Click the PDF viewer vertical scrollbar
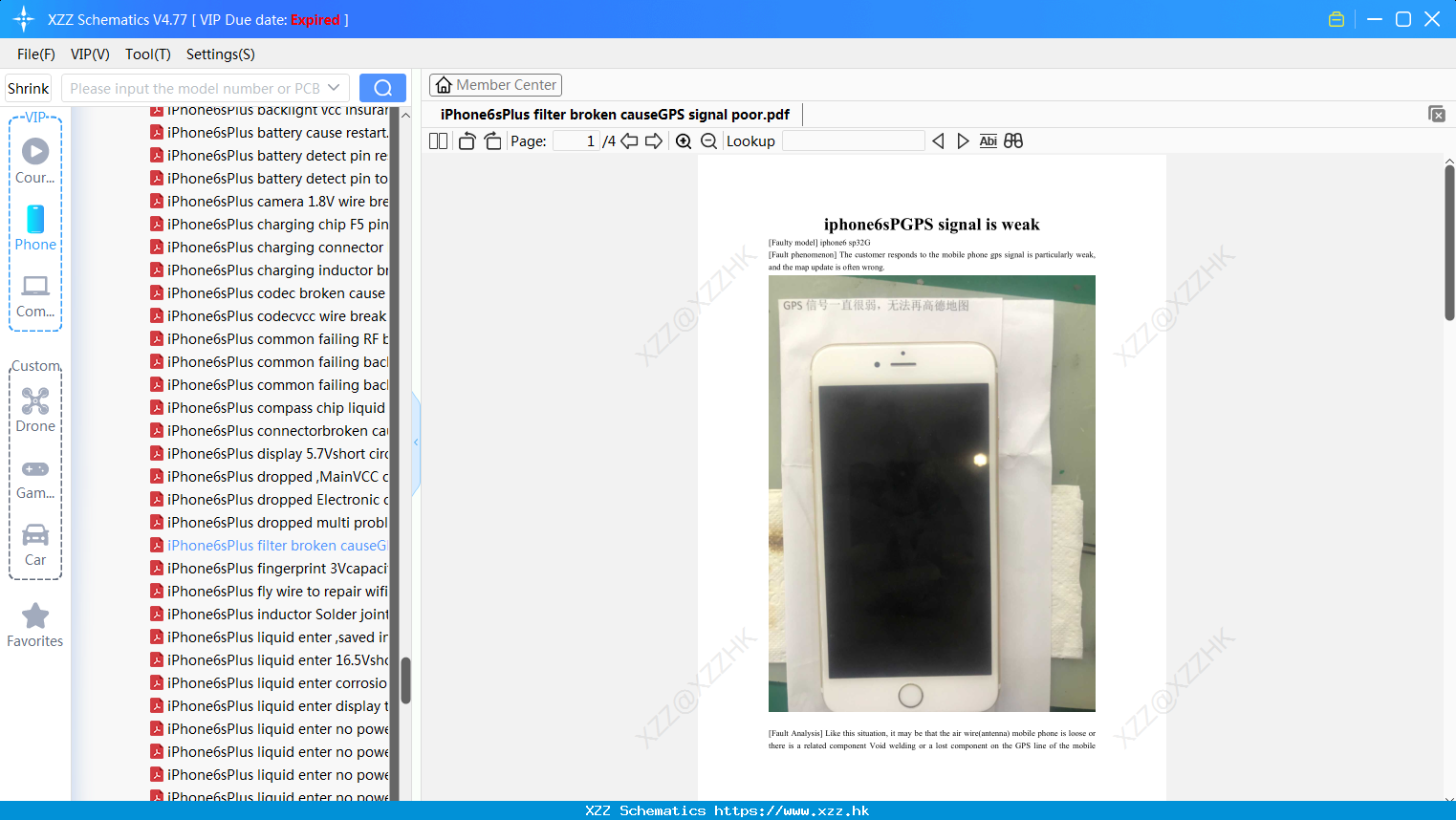Image resolution: width=1456 pixels, height=820 pixels. [x=1449, y=242]
